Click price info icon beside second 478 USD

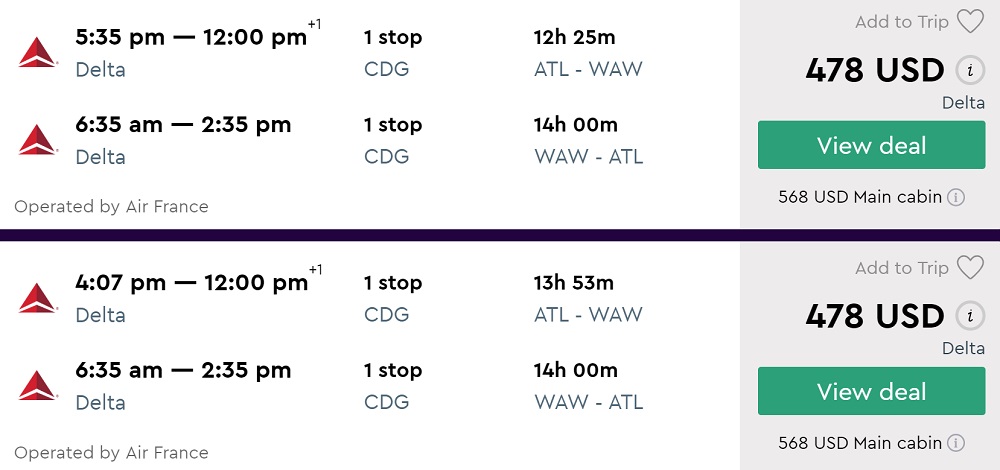pos(967,317)
